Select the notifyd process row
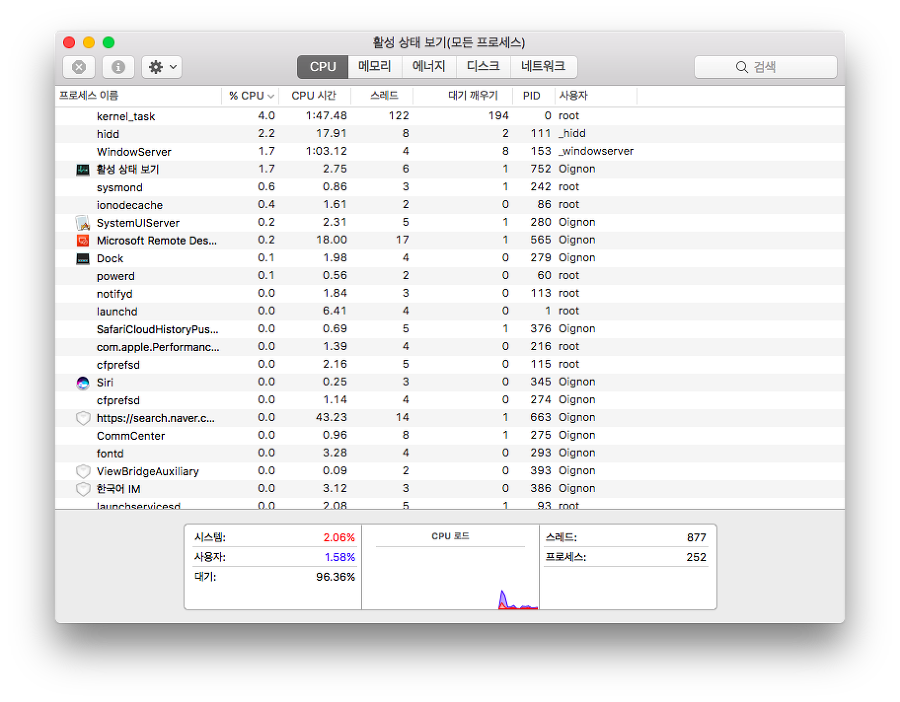The width and height of the screenshot is (900, 702). tap(450, 294)
